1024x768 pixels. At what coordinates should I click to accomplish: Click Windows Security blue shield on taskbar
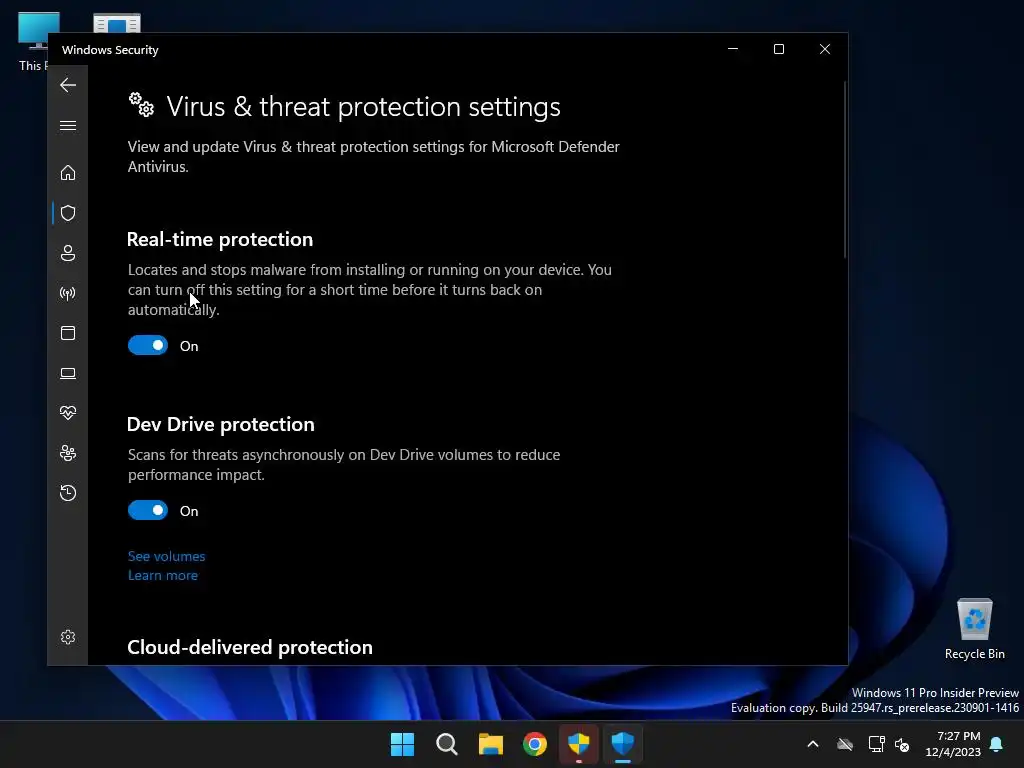tap(622, 744)
